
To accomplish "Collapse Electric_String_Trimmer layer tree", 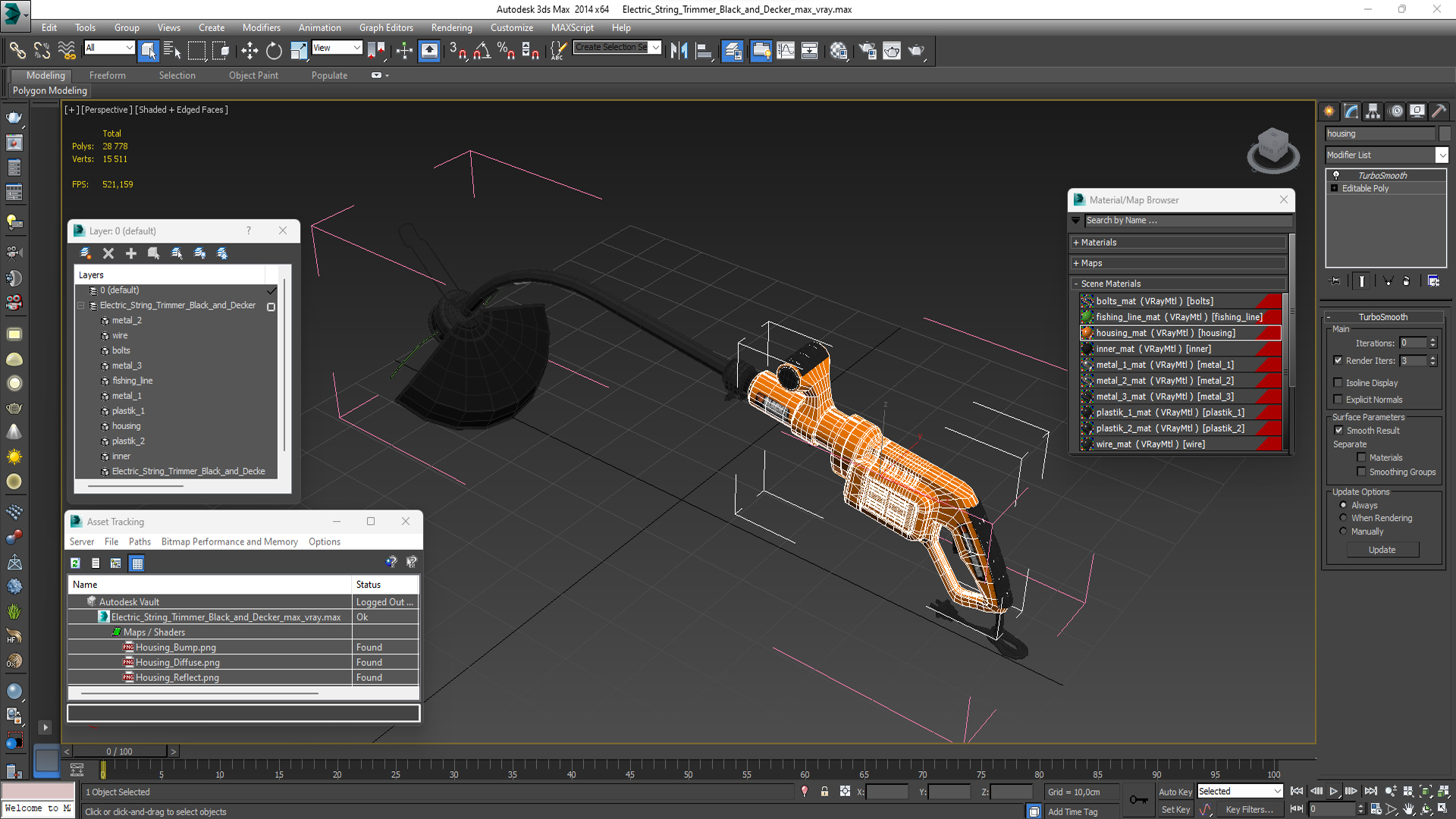I will click(81, 306).
